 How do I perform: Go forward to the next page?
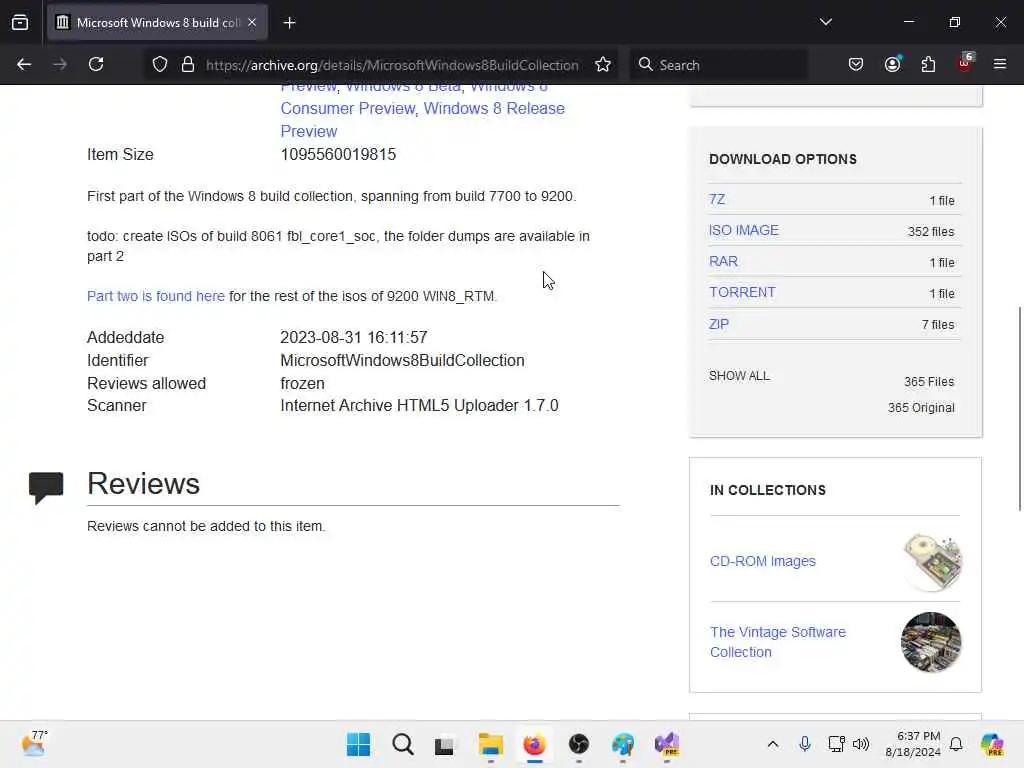click(x=60, y=64)
